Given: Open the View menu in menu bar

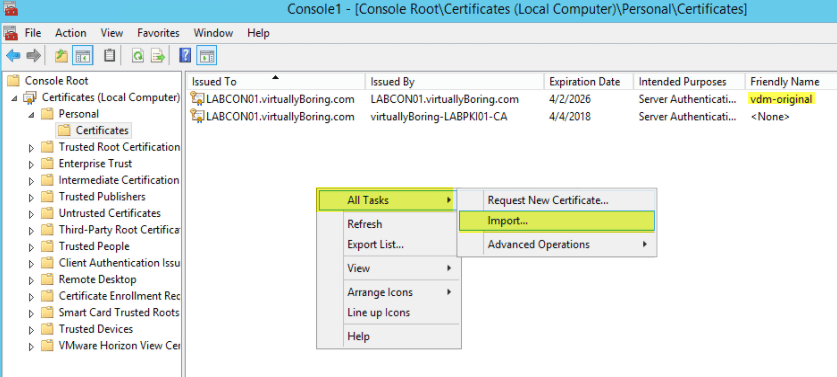Looking at the screenshot, I should click(112, 33).
